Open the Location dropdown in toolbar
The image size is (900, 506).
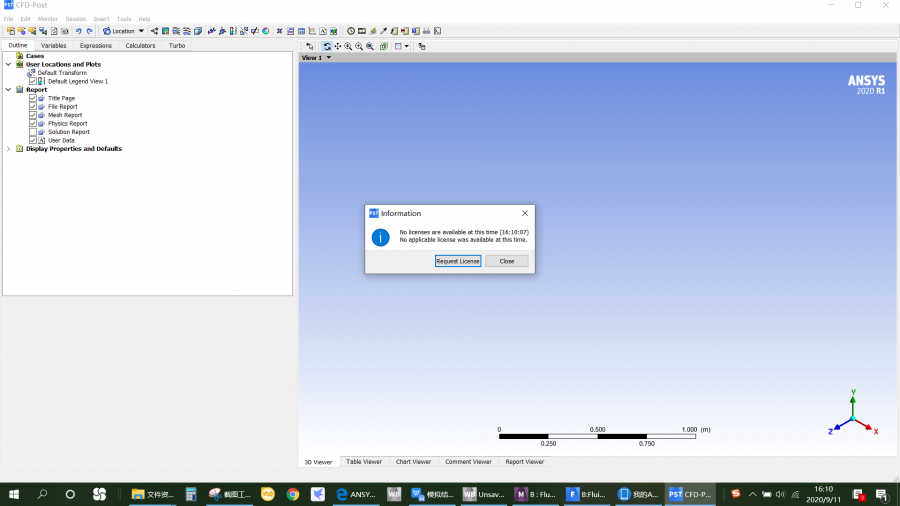tap(124, 31)
